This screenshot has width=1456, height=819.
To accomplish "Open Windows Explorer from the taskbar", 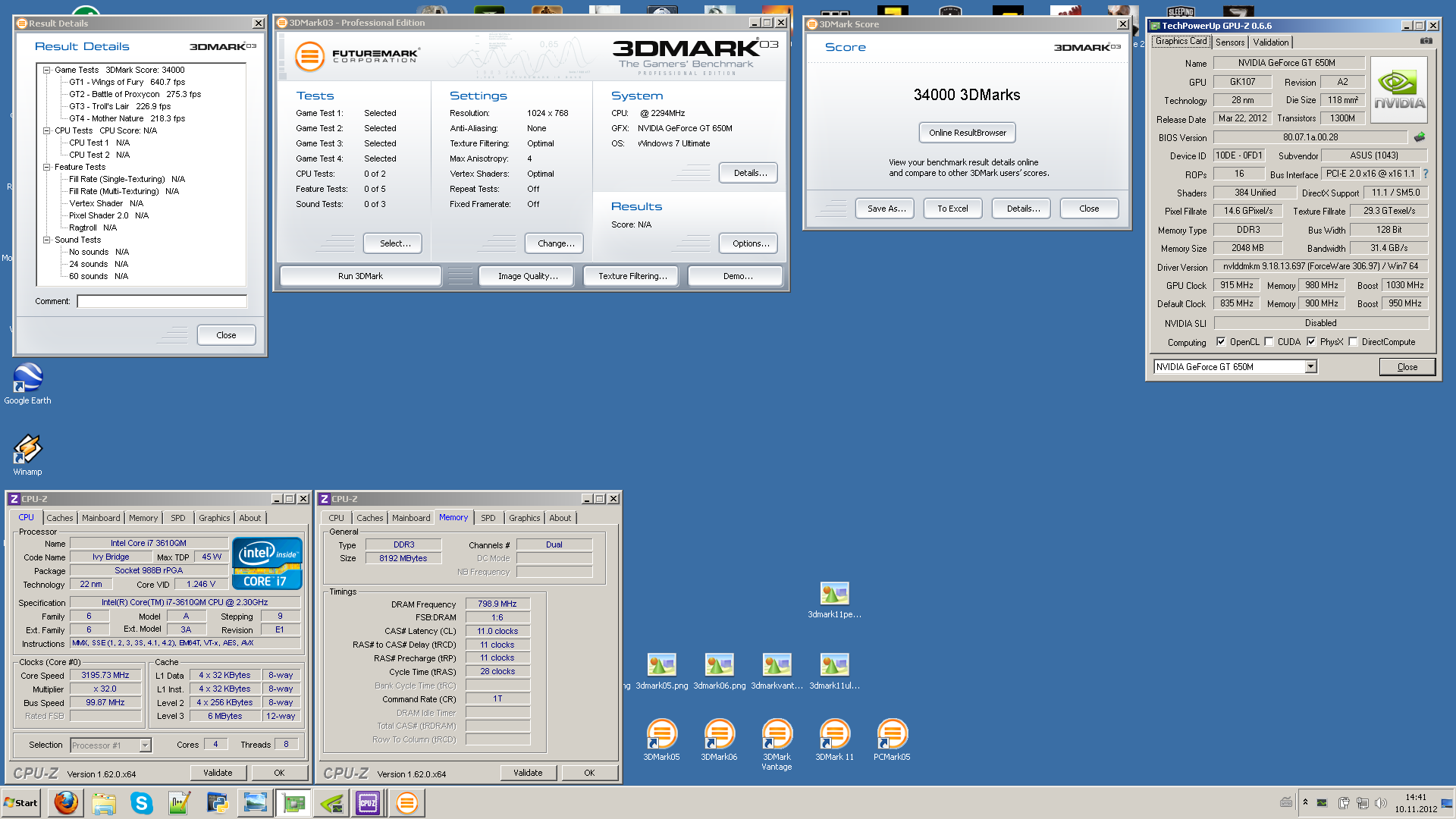I will [x=104, y=802].
